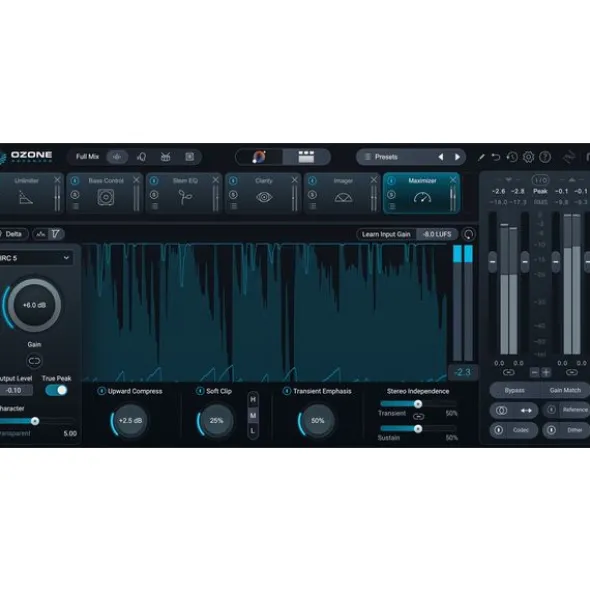The height and width of the screenshot is (591, 590).
Task: Remove the Imager module
Action: 374,180
